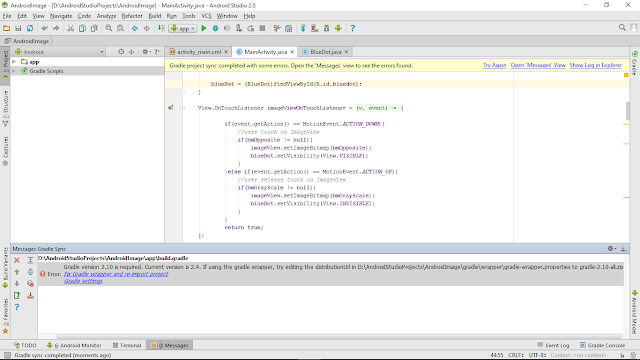Redo action with the toolbar arrow
The height and width of the screenshot is (360, 640).
56,28
